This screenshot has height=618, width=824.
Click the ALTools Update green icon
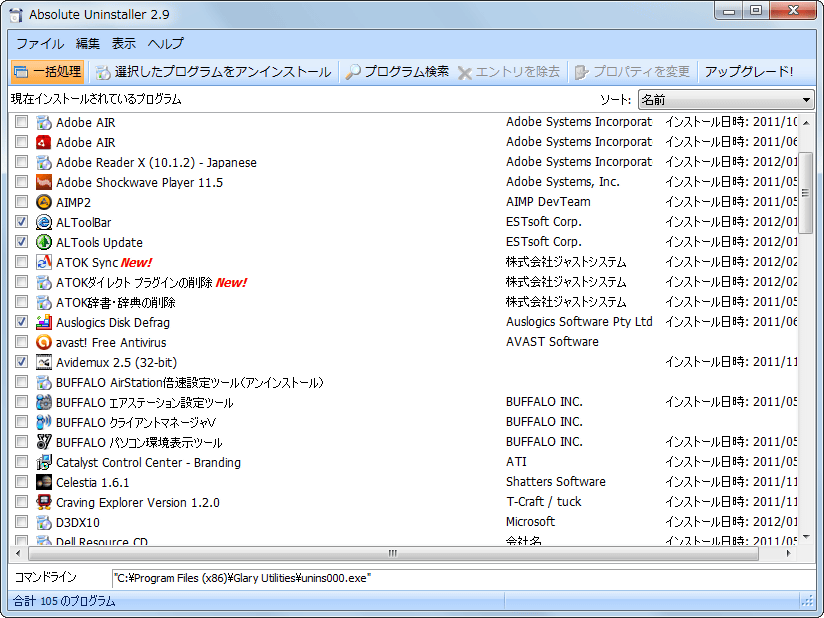(44, 242)
